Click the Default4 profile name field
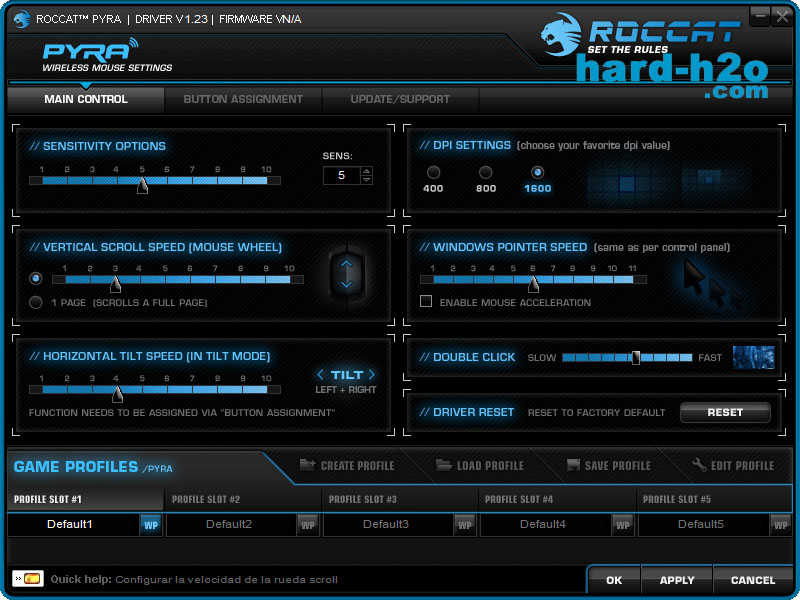The height and width of the screenshot is (600, 800). coord(545,524)
